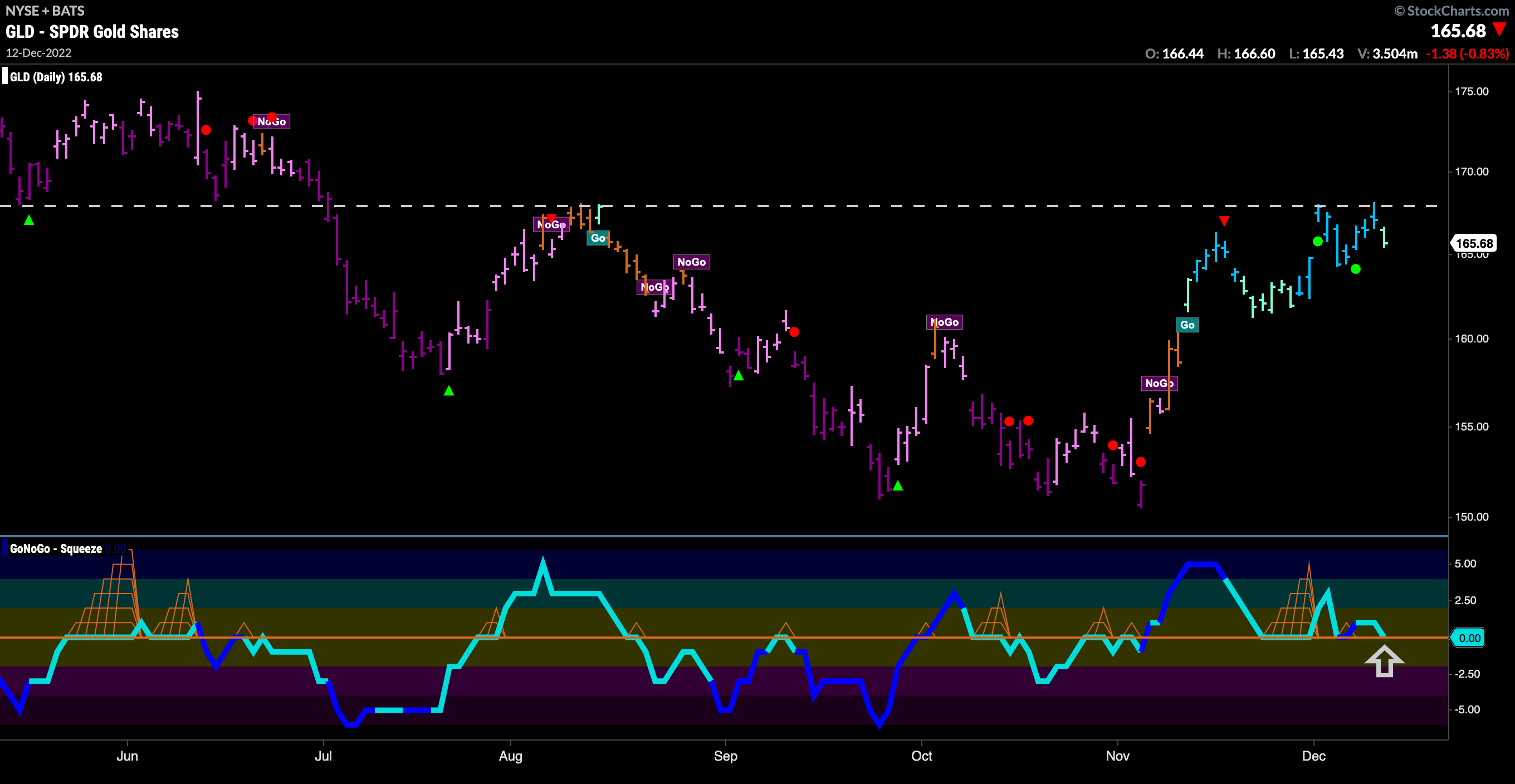
Task: Click the low value L: 165.43
Action: pyautogui.click(x=1316, y=53)
